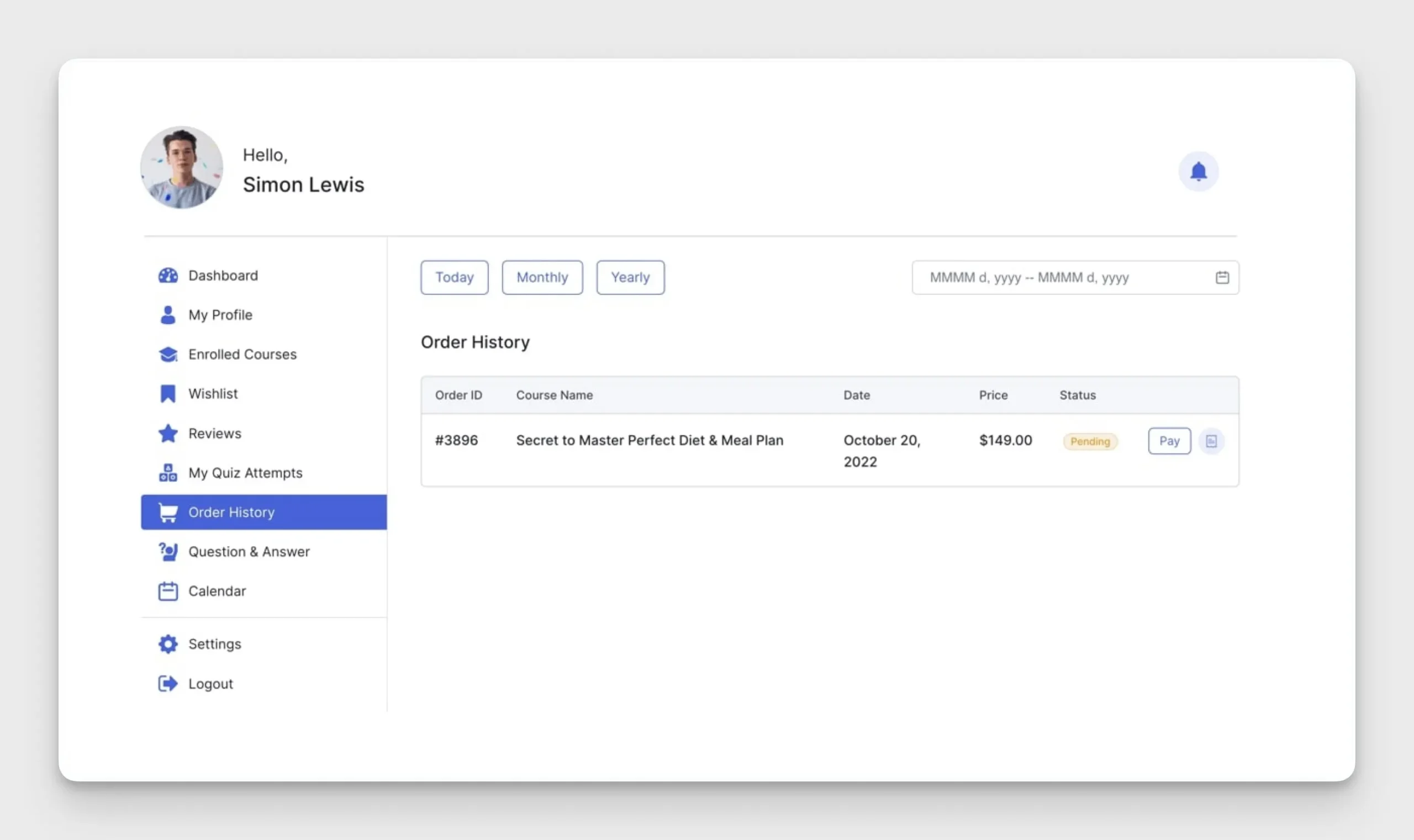Click the date range input field
Viewport: 1414px width, 840px height.
tap(1075, 277)
